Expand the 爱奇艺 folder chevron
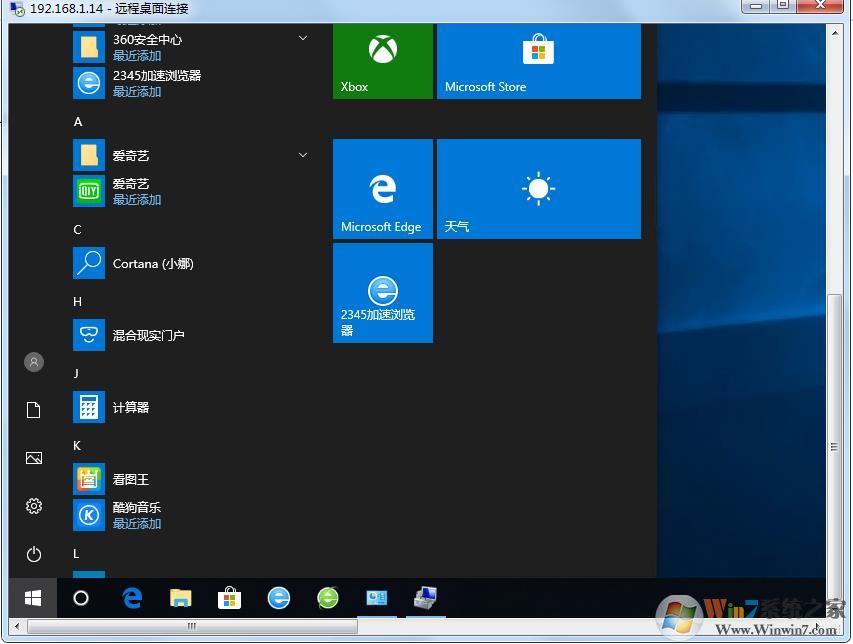The height and width of the screenshot is (644, 853). point(302,155)
